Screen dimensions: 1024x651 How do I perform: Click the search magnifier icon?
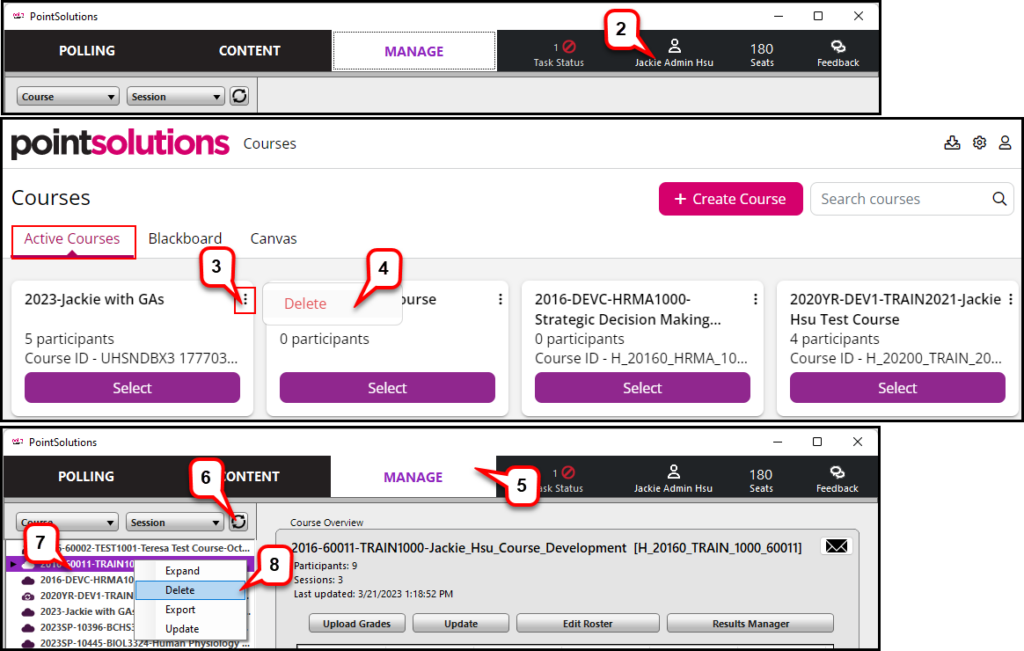tap(998, 198)
